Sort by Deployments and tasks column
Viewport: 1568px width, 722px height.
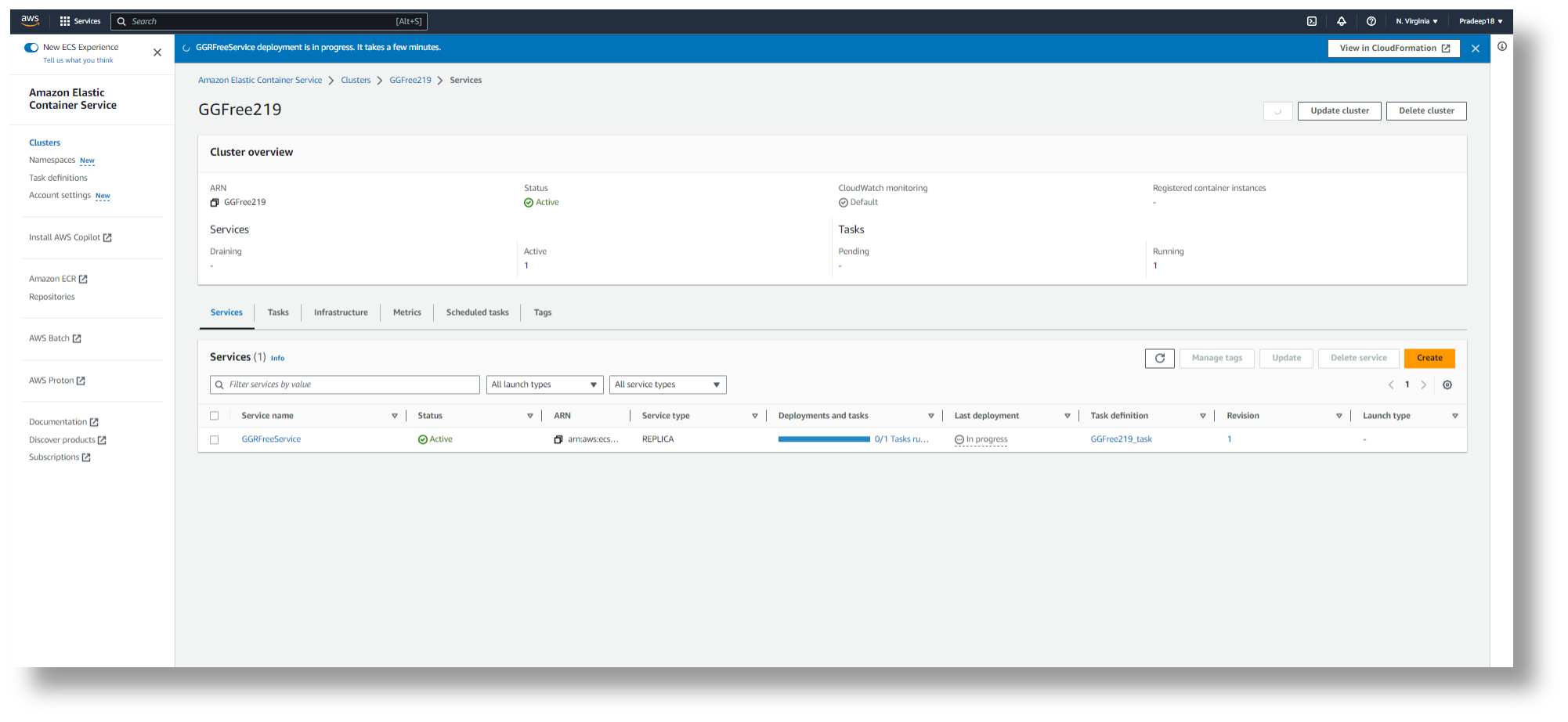(x=931, y=417)
